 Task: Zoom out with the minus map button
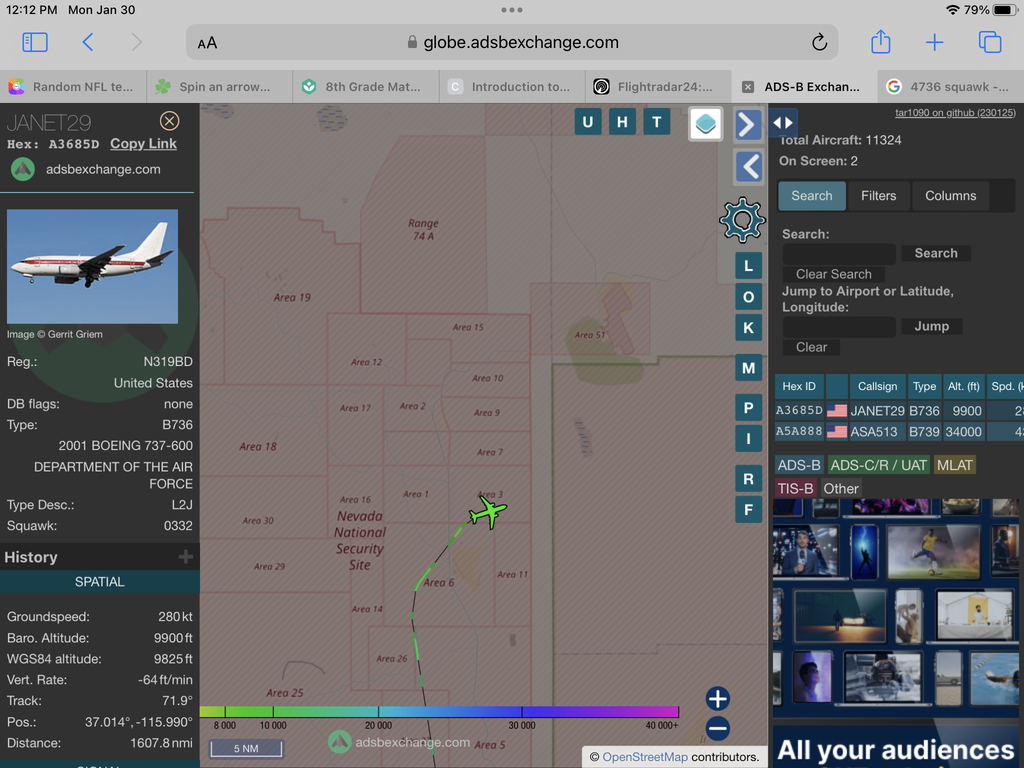pos(718,728)
